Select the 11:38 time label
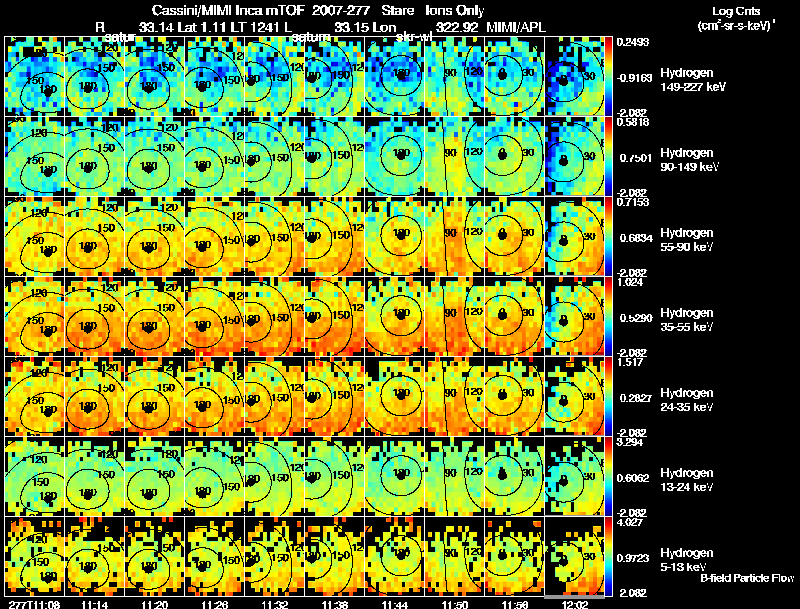 tap(335, 604)
